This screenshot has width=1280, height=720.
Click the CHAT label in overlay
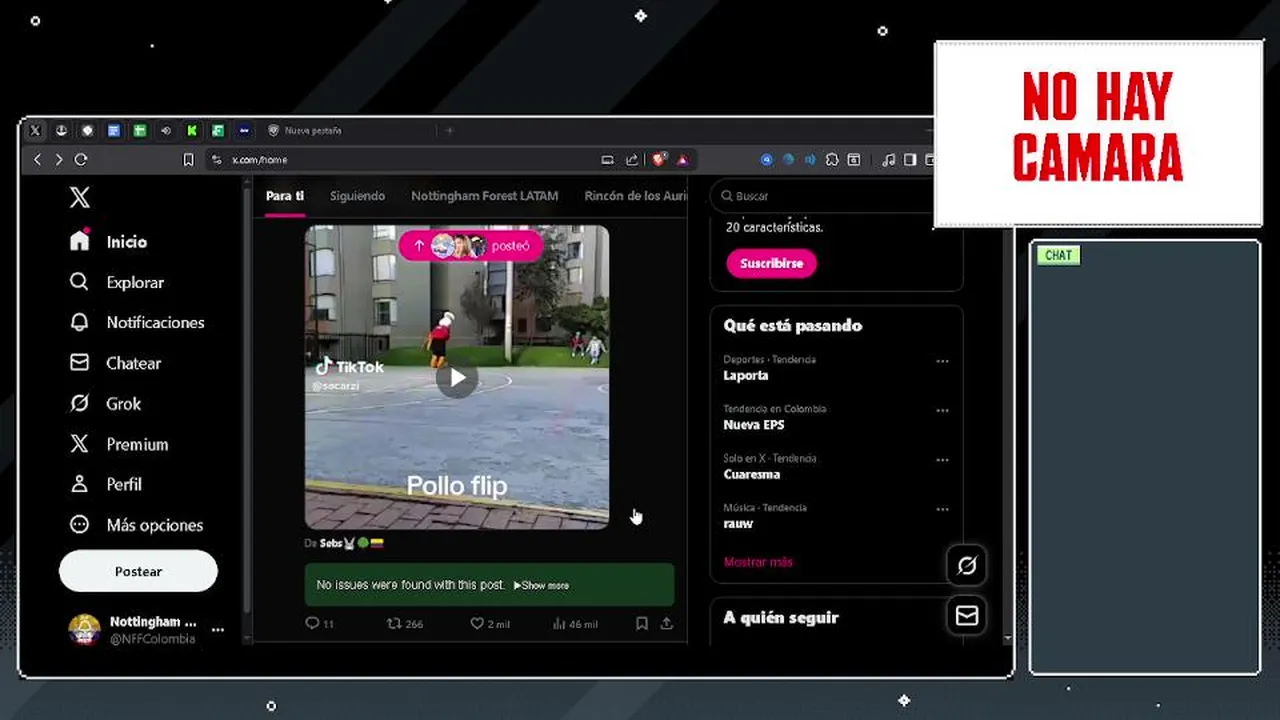pos(1058,255)
